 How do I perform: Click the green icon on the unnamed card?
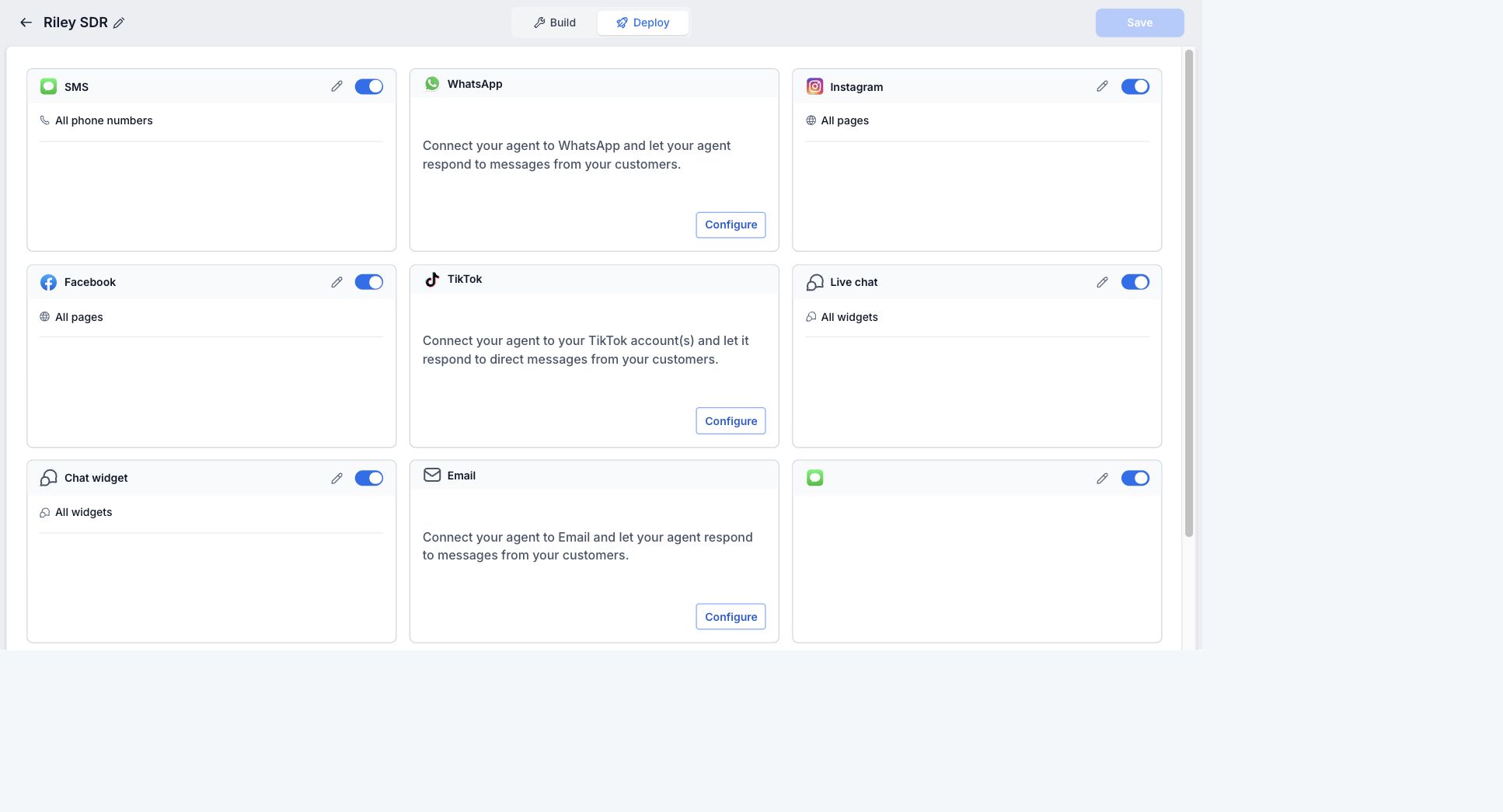coord(814,478)
